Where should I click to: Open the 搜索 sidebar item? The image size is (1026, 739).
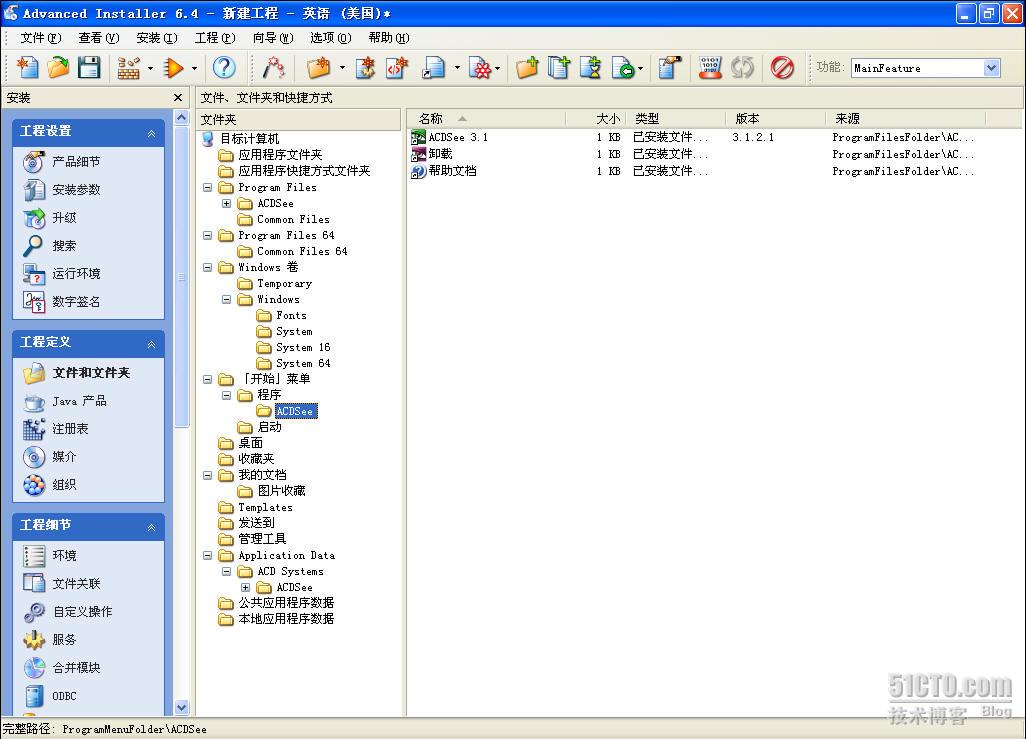[x=50, y=246]
